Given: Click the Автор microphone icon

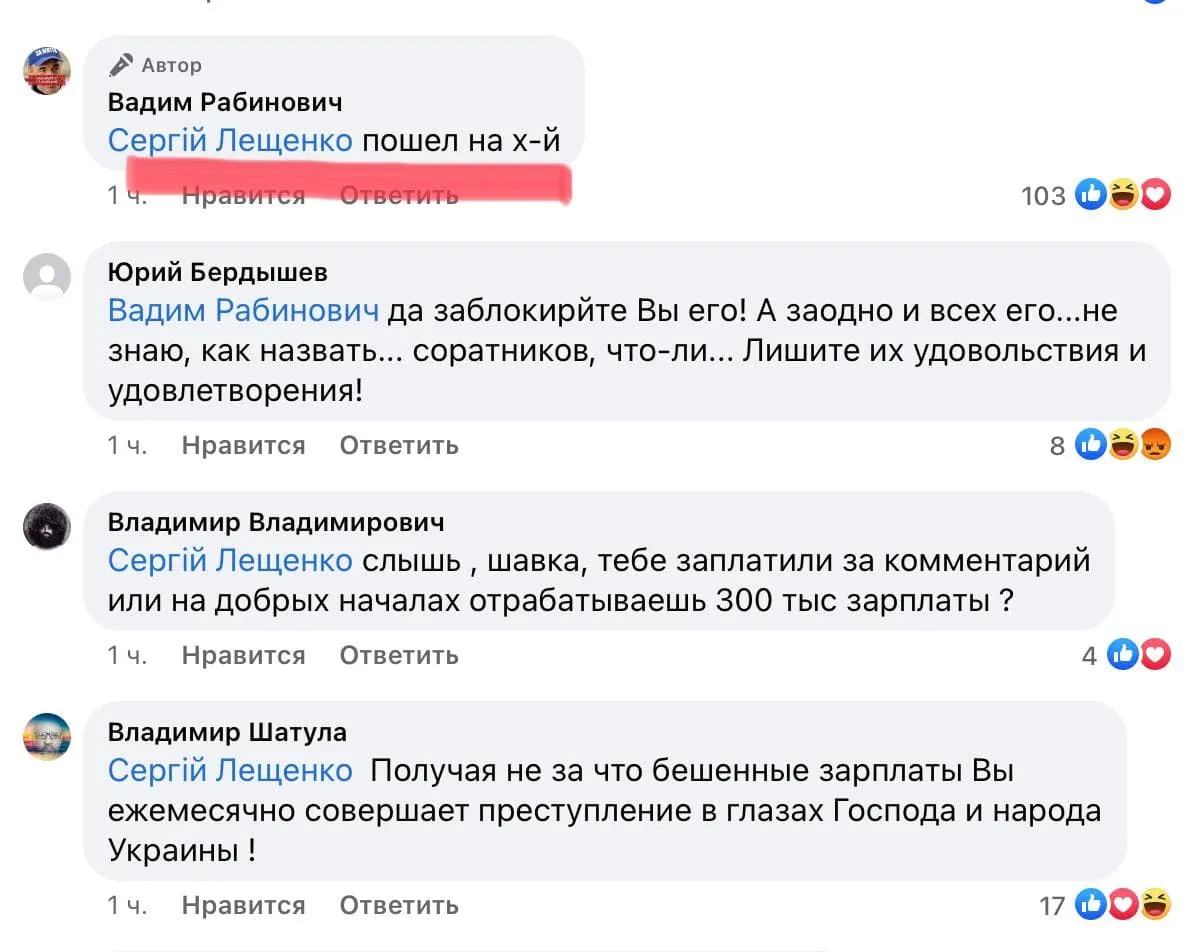Looking at the screenshot, I should (x=120, y=65).
